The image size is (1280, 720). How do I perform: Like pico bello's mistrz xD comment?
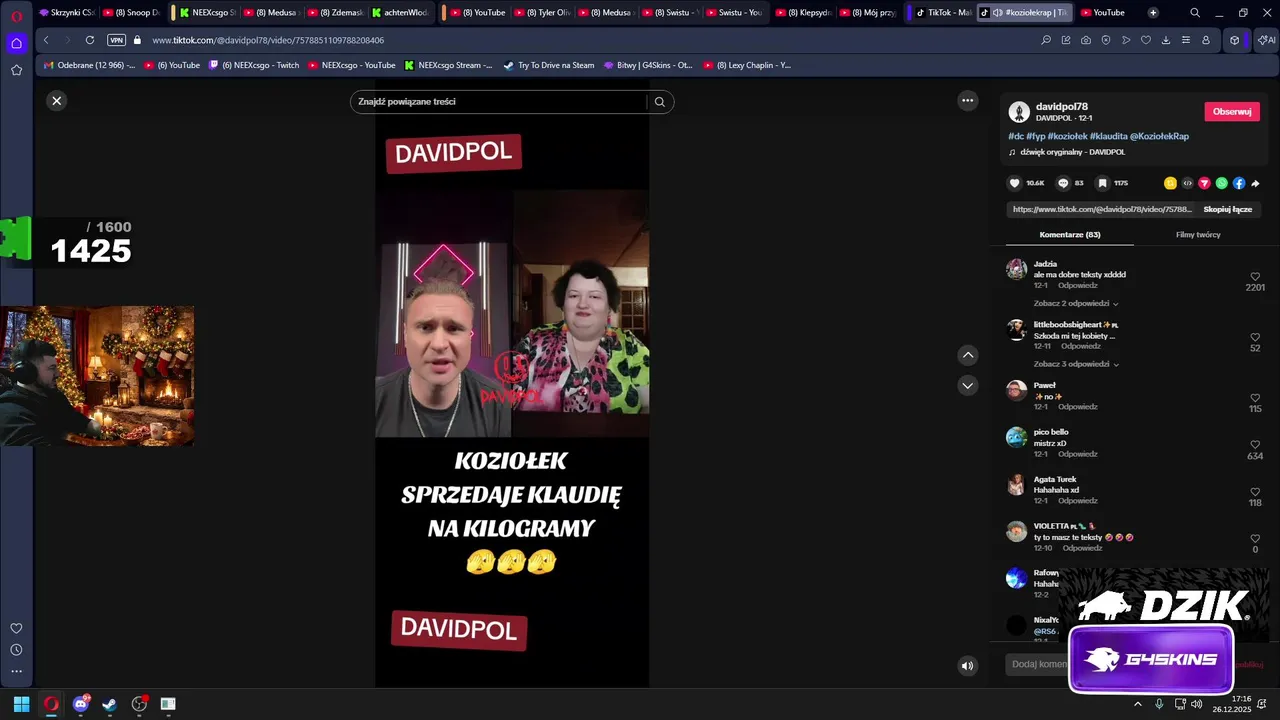point(1255,445)
